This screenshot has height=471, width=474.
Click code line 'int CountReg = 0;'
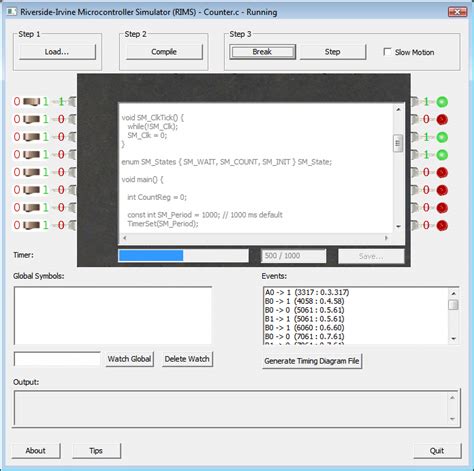click(x=157, y=197)
